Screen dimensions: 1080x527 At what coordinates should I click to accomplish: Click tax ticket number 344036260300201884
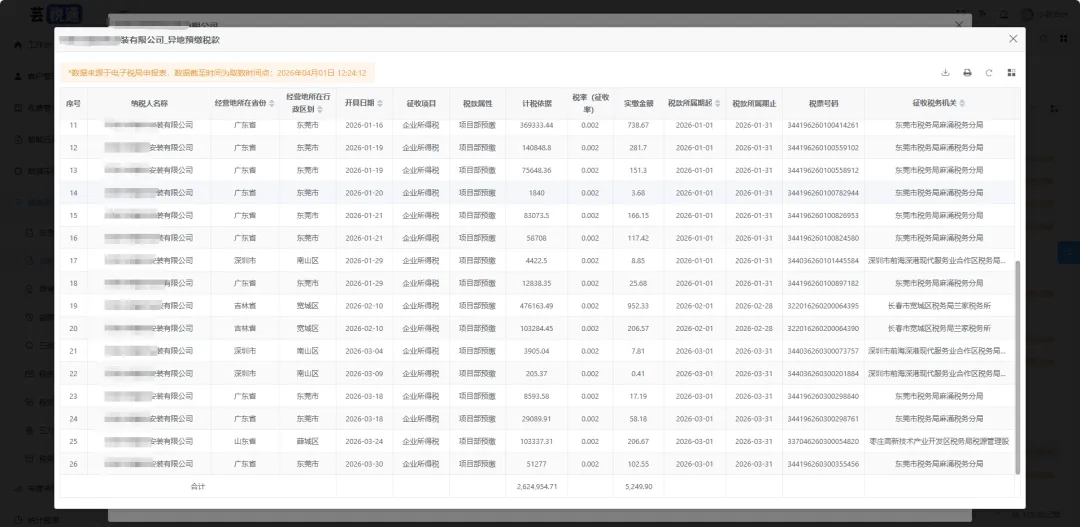click(823, 373)
